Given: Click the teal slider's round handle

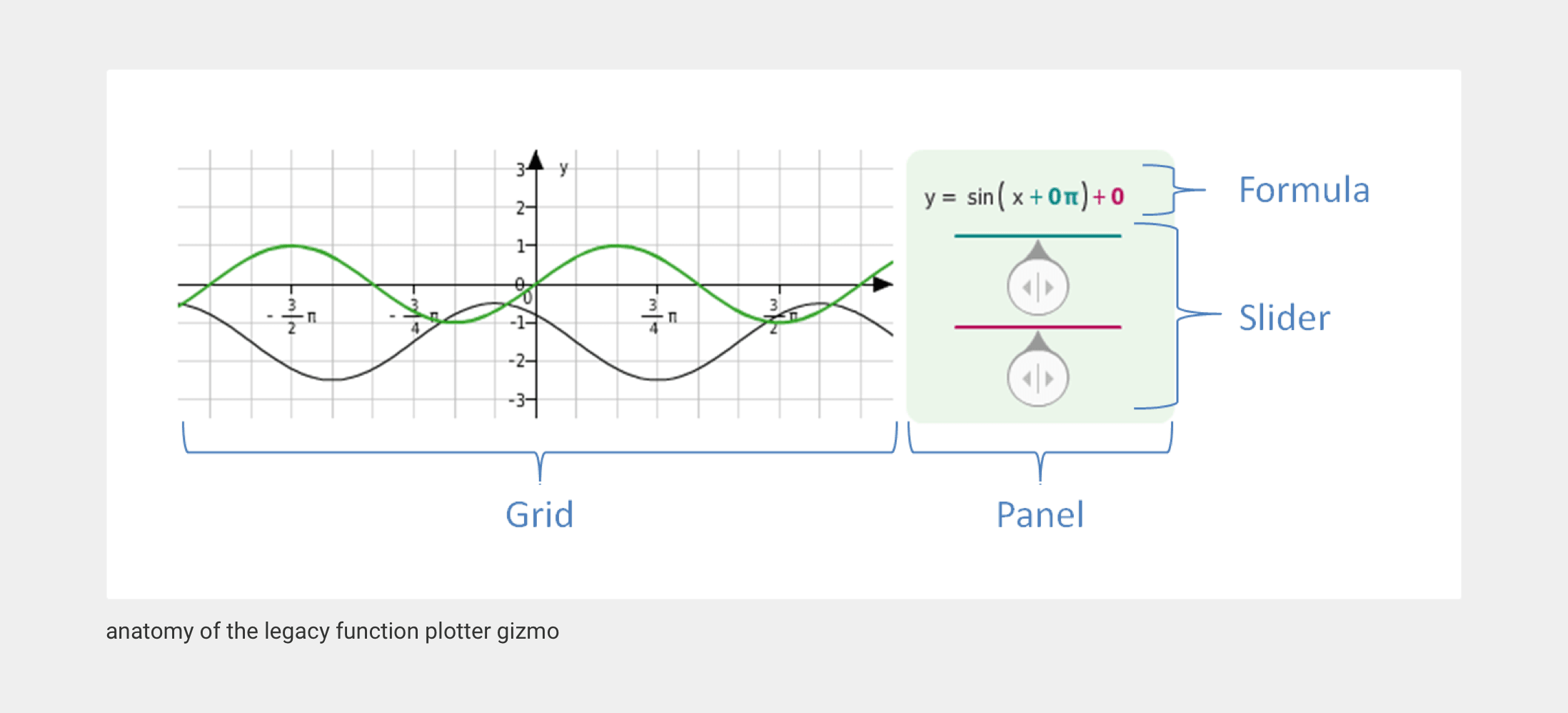Looking at the screenshot, I should click(x=1037, y=287).
